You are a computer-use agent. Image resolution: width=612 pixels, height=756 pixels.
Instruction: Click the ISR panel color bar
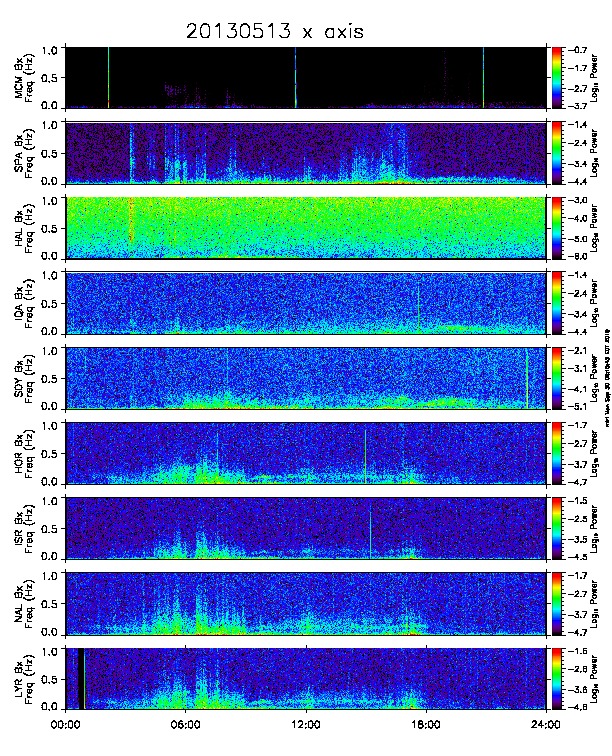557,528
